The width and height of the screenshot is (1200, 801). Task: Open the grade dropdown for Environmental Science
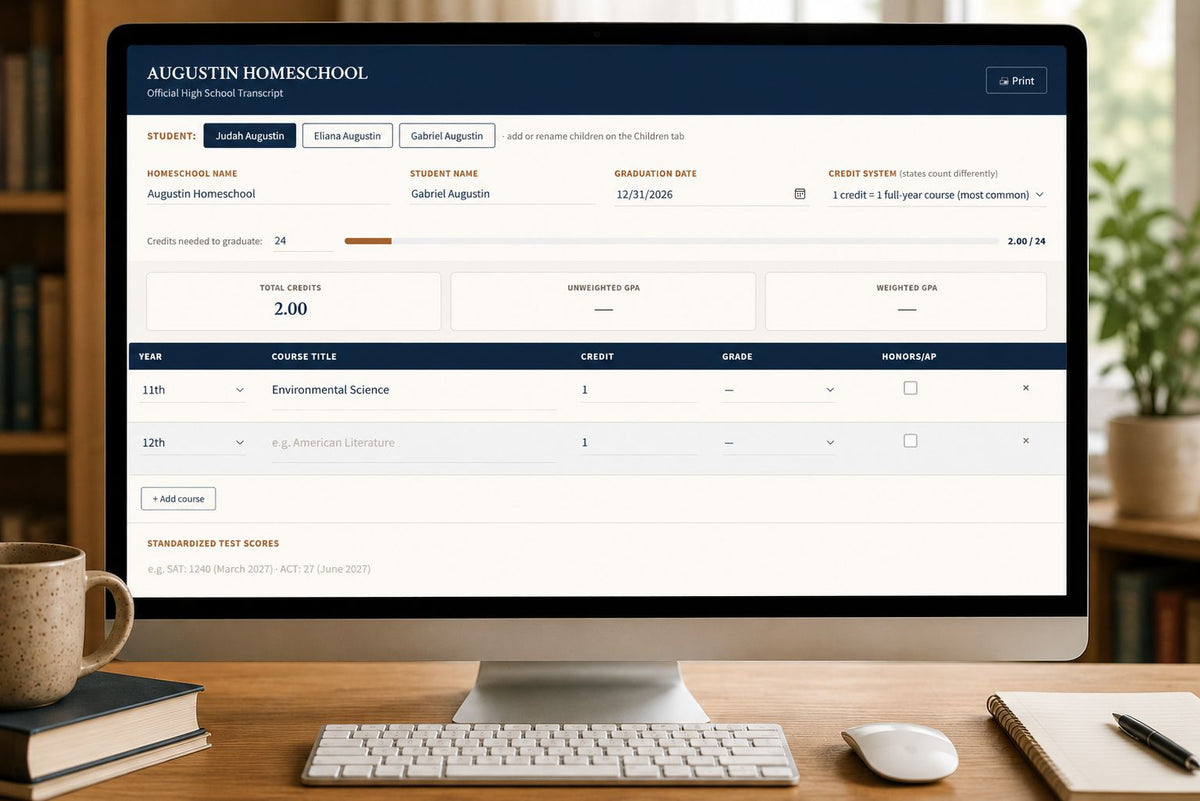coord(779,390)
